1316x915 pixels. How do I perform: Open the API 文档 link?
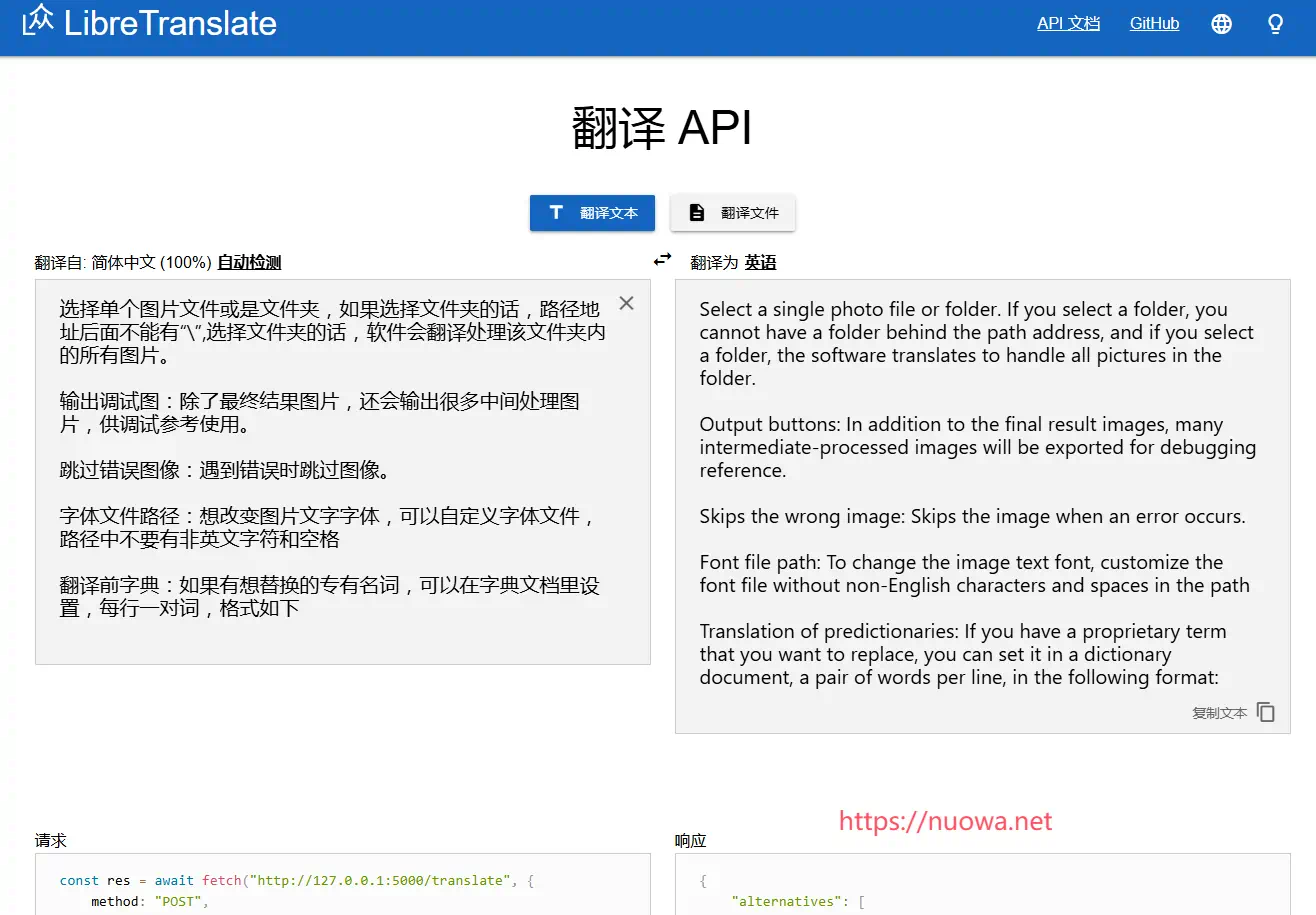(x=1068, y=24)
